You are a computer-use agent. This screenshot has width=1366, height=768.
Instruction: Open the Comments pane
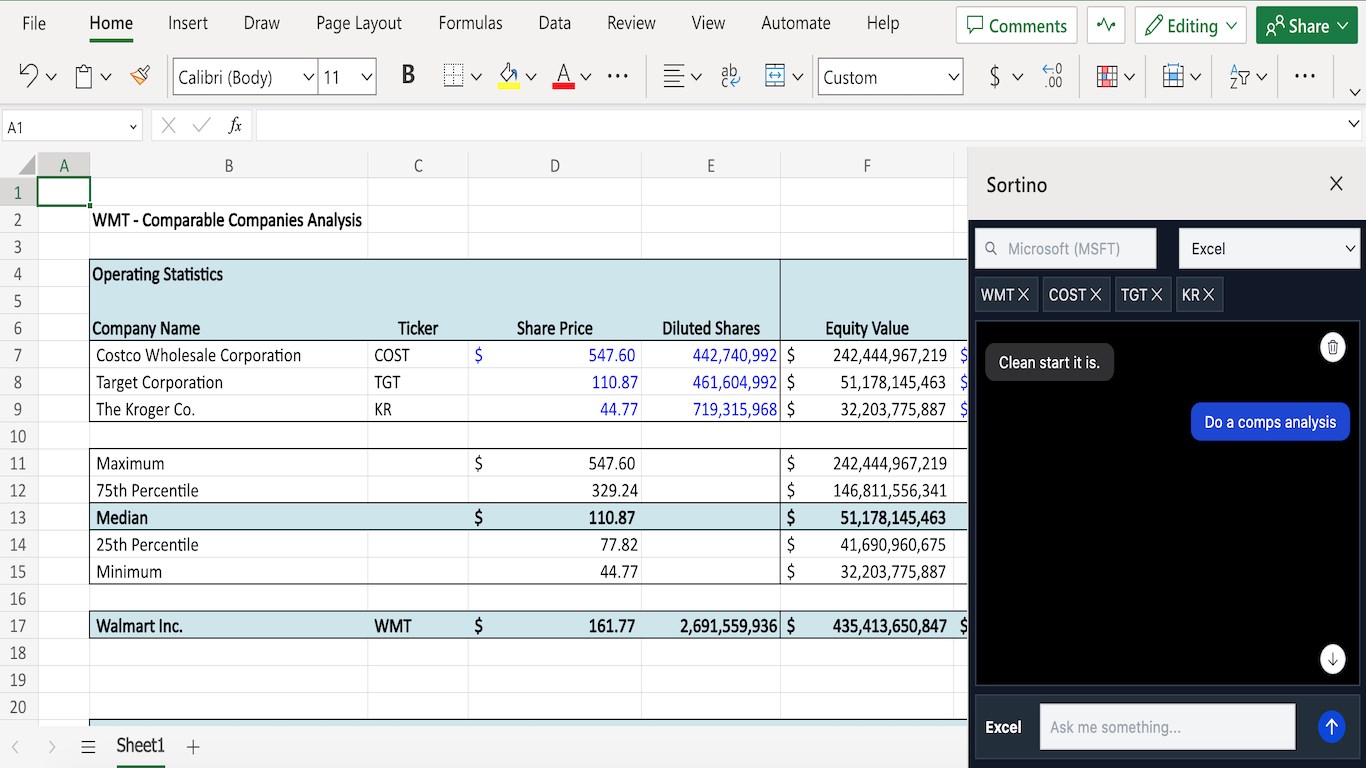pyautogui.click(x=1016, y=26)
